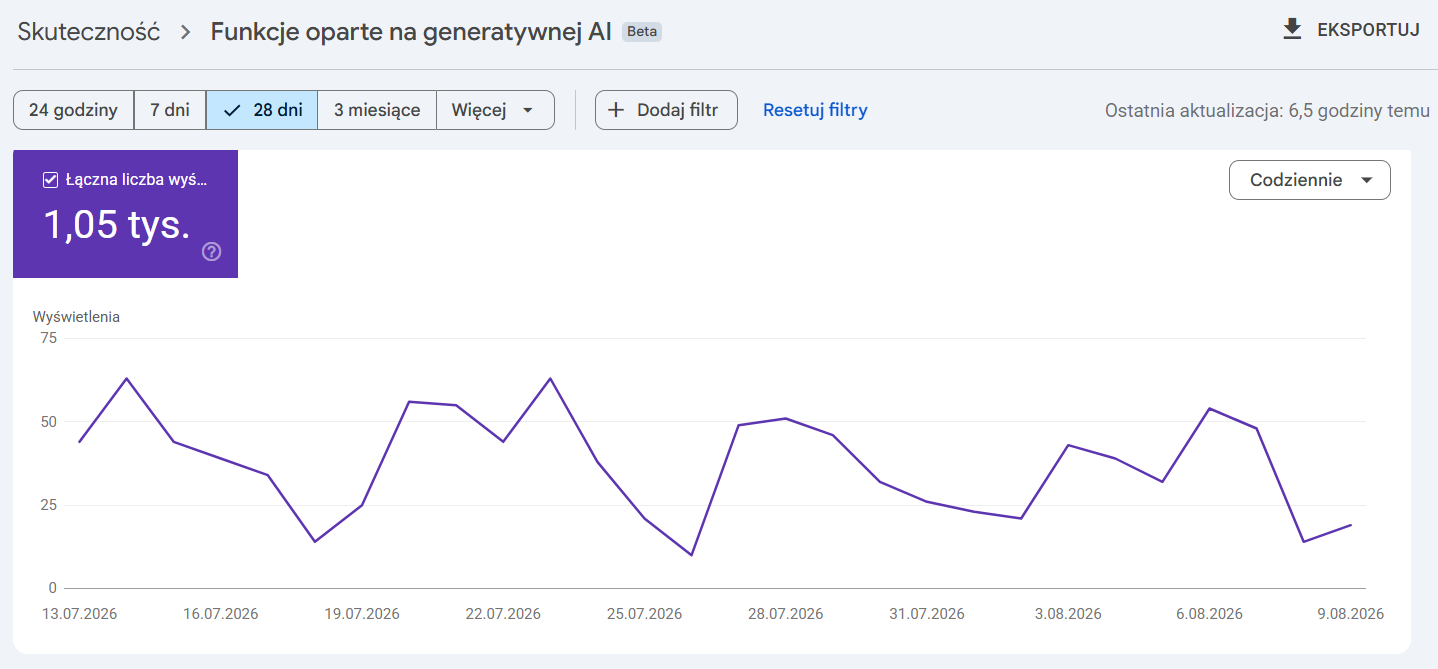The height and width of the screenshot is (669, 1438).
Task: Click the plus icon in Dodaj filtr
Action: pyautogui.click(x=616, y=110)
